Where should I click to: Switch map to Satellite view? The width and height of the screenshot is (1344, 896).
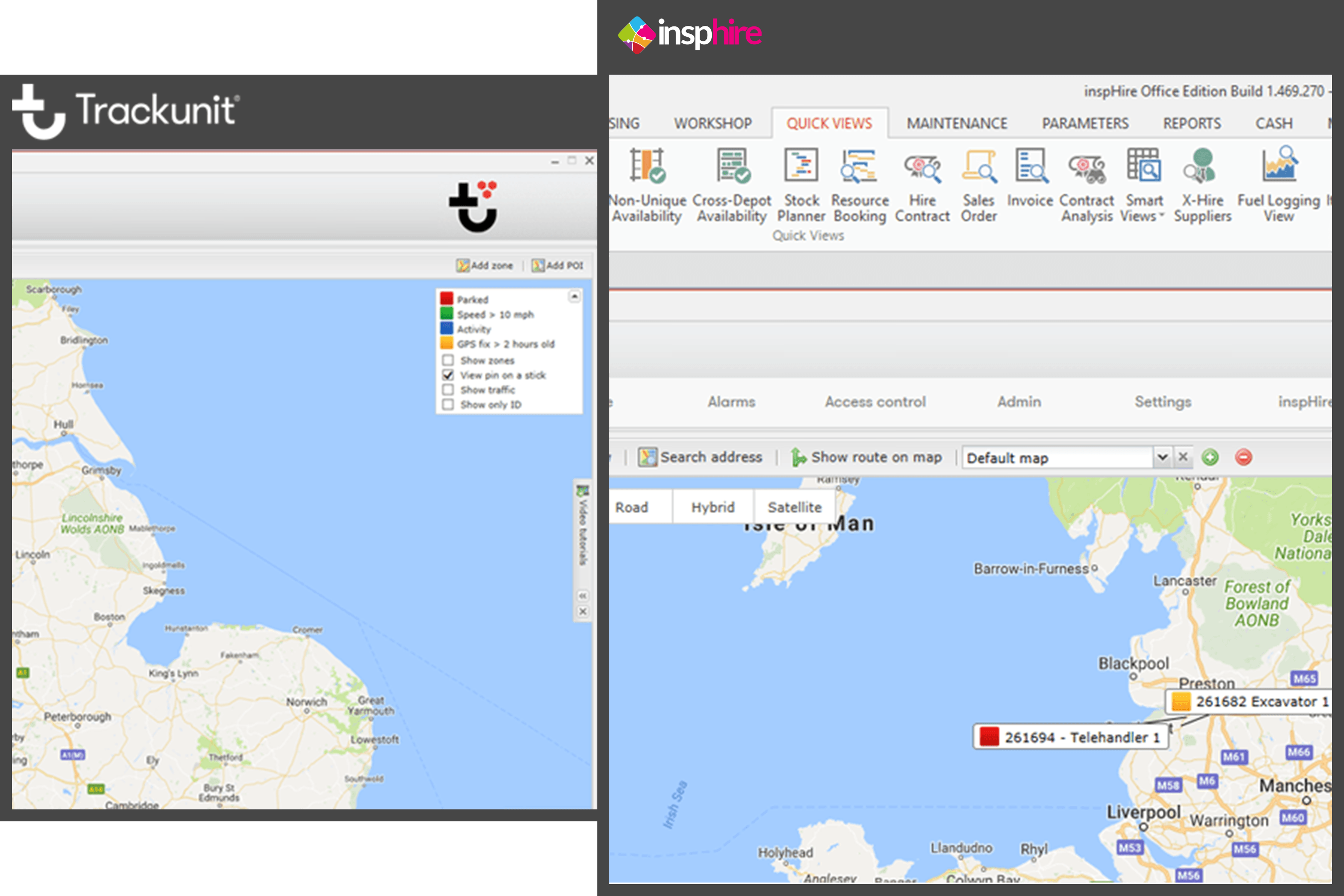[x=794, y=507]
